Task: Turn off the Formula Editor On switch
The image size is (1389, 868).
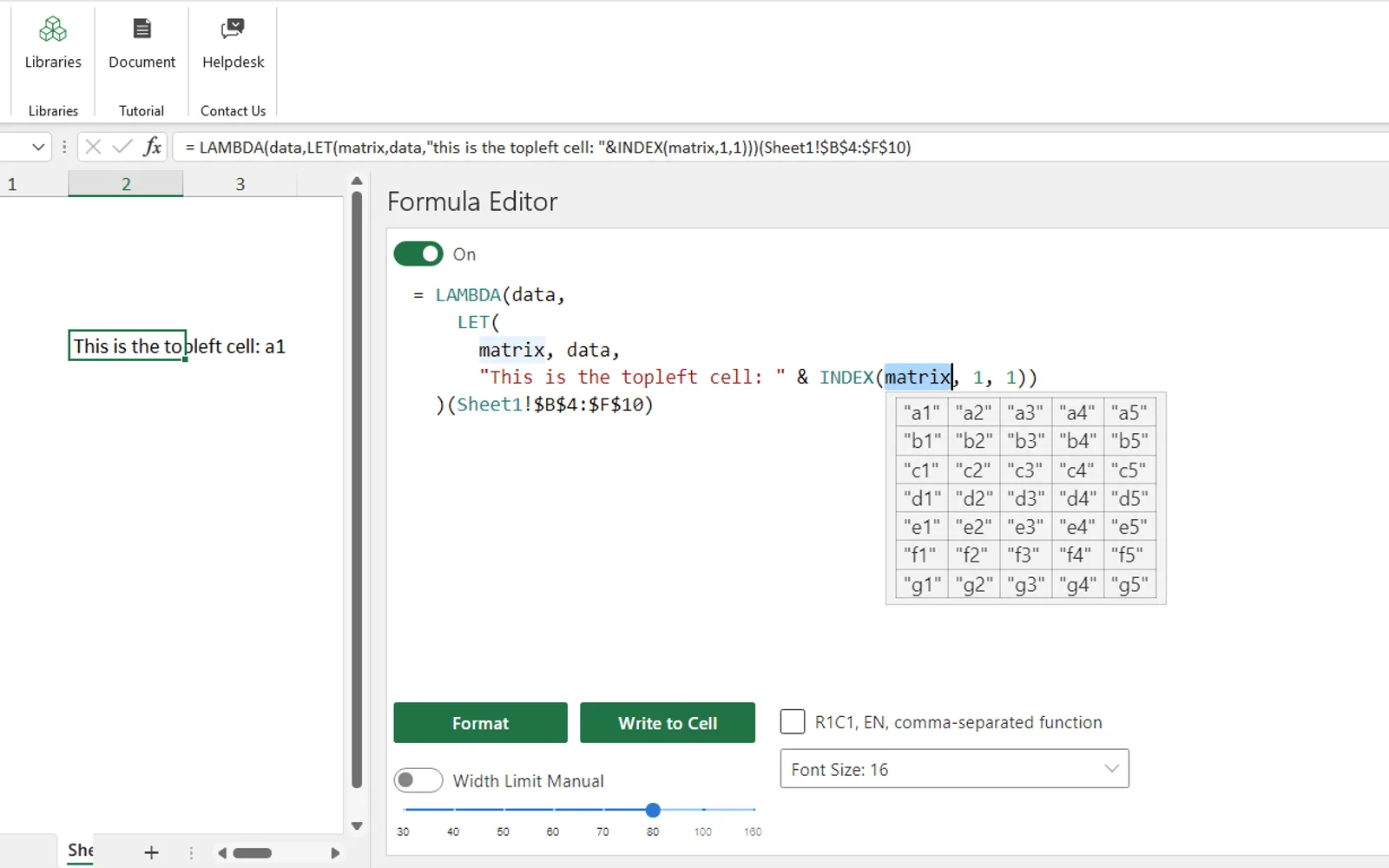Action: 418,254
